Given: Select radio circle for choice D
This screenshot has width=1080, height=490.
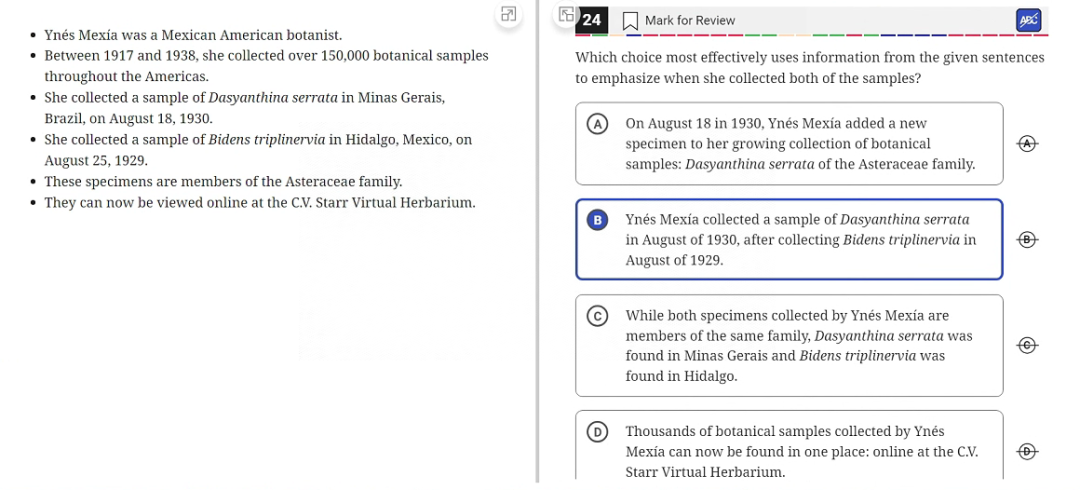Looking at the screenshot, I should 596,431.
